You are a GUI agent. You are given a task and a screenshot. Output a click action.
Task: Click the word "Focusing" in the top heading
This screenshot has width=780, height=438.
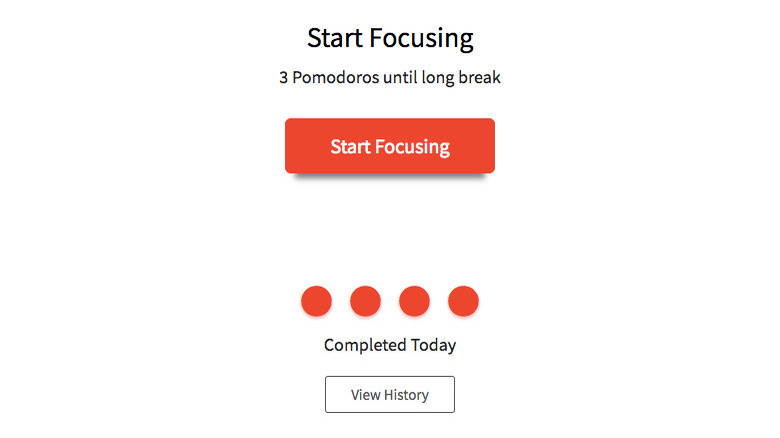coord(421,39)
